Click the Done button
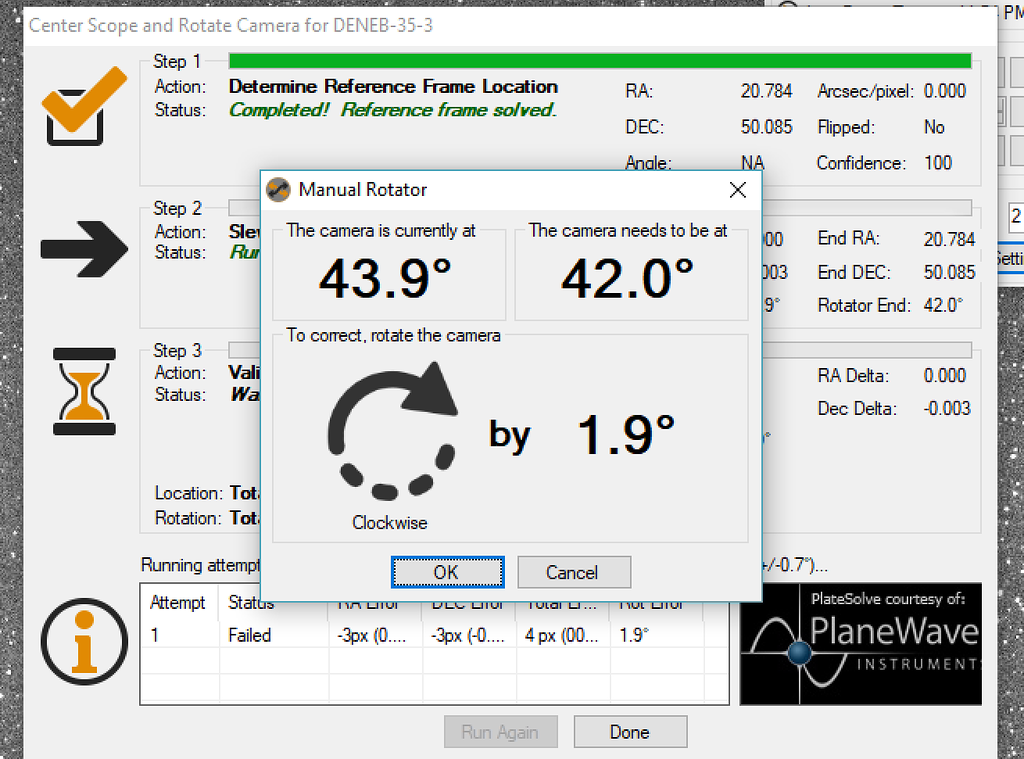Screen dimensions: 1024x759 point(630,732)
